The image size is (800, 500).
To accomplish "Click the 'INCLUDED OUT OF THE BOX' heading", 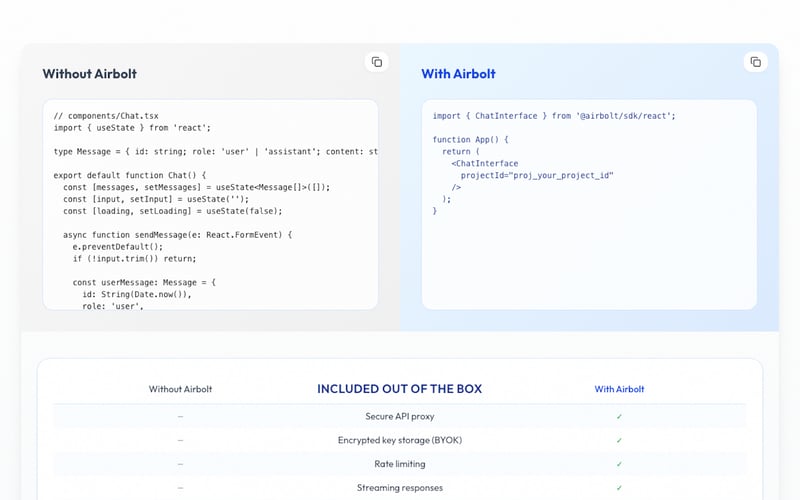I will click(x=399, y=389).
